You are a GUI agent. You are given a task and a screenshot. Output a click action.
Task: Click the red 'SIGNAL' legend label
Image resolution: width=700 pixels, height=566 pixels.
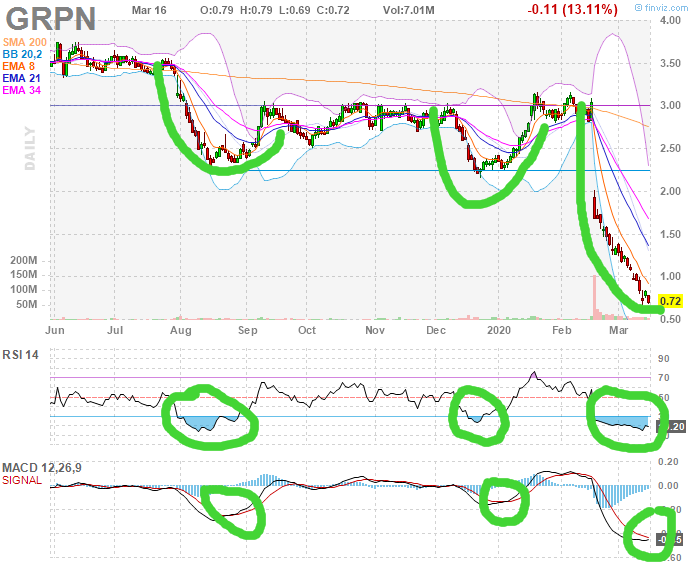point(22,480)
